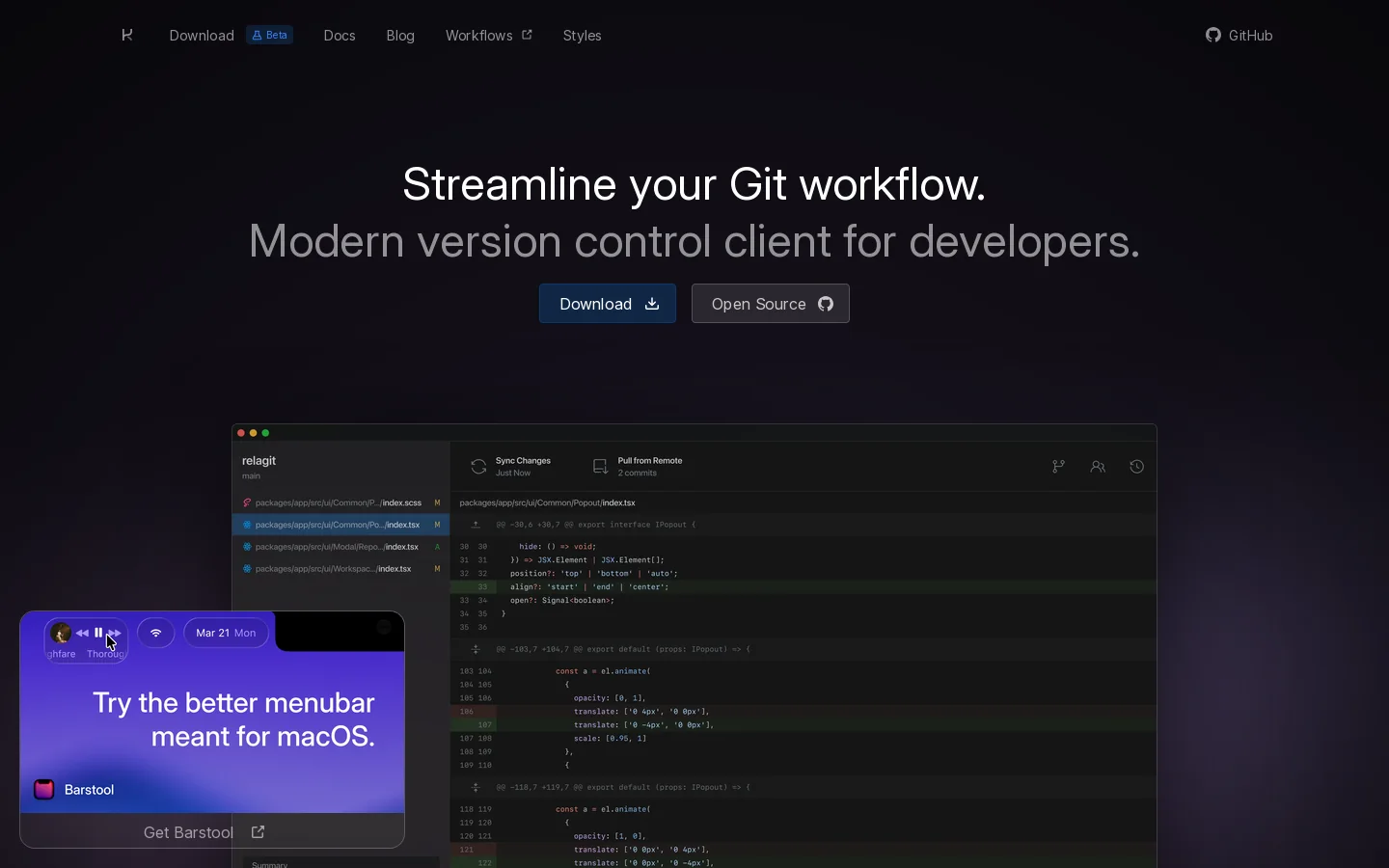Go to the Docs page
1389x868 pixels.
pyautogui.click(x=340, y=36)
